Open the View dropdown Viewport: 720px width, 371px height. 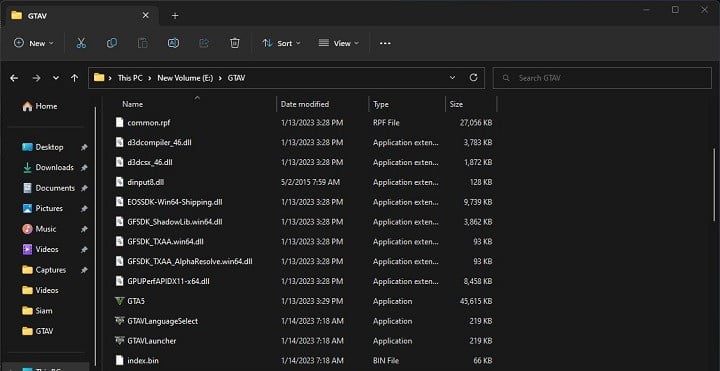coord(339,43)
